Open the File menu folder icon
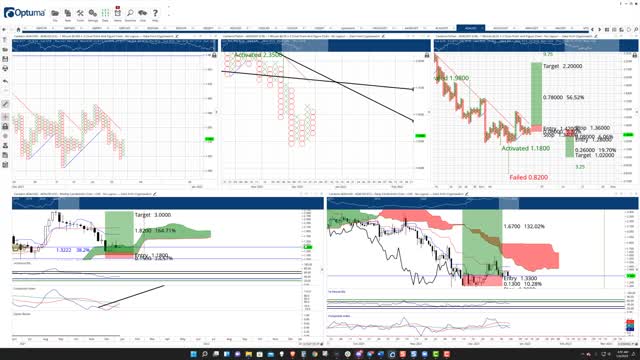This screenshot has width=640, height=360. click(x=55, y=13)
